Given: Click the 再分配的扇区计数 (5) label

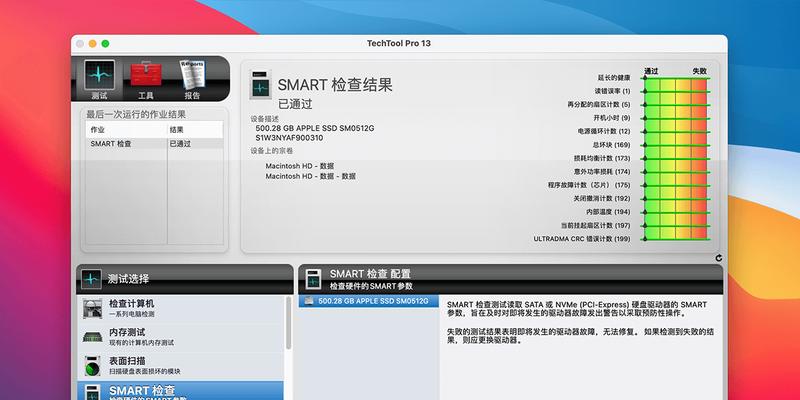Looking at the screenshot, I should coord(598,105).
